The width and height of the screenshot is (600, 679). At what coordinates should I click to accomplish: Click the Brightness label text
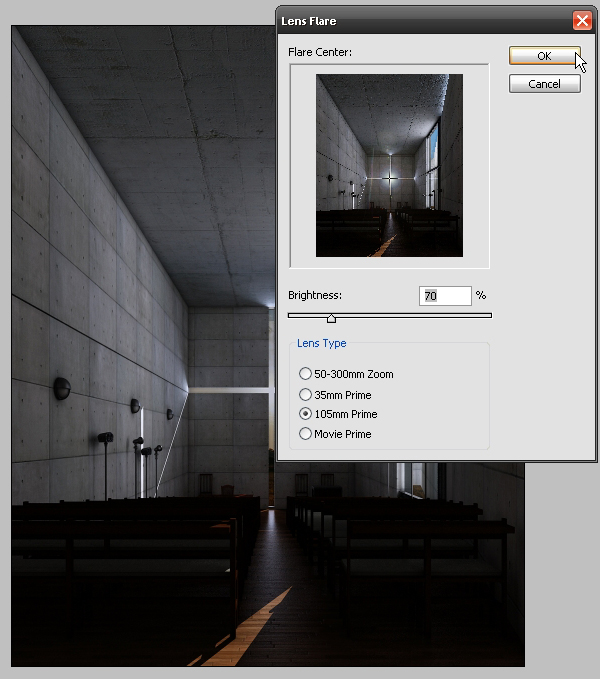click(x=315, y=296)
